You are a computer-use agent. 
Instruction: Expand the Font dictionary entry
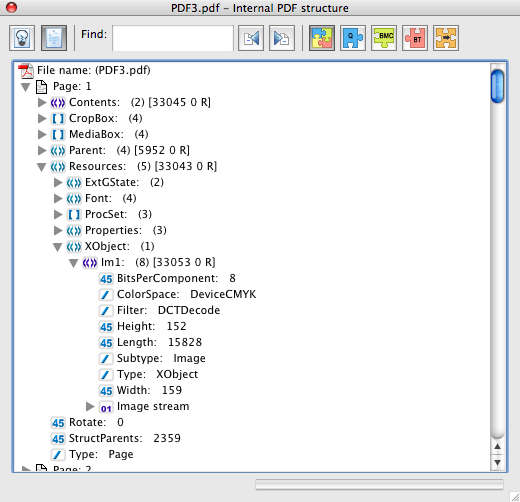58,198
